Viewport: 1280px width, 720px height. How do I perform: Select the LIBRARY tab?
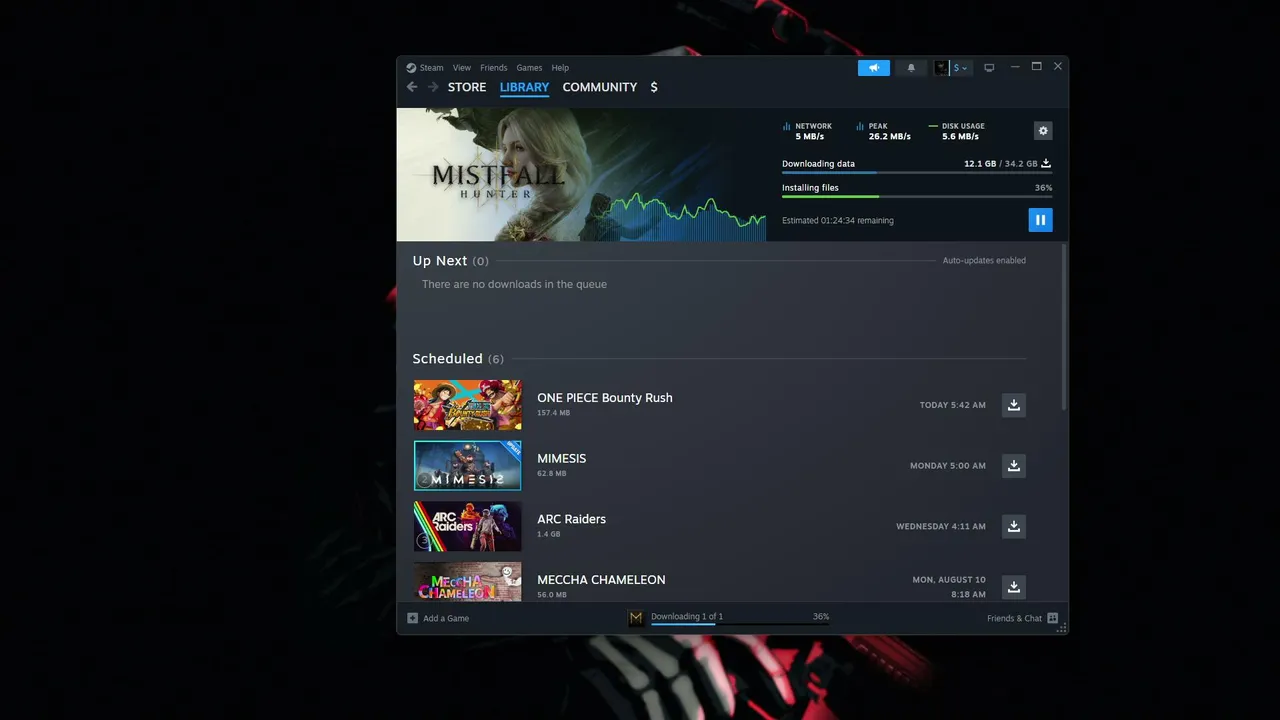point(524,87)
